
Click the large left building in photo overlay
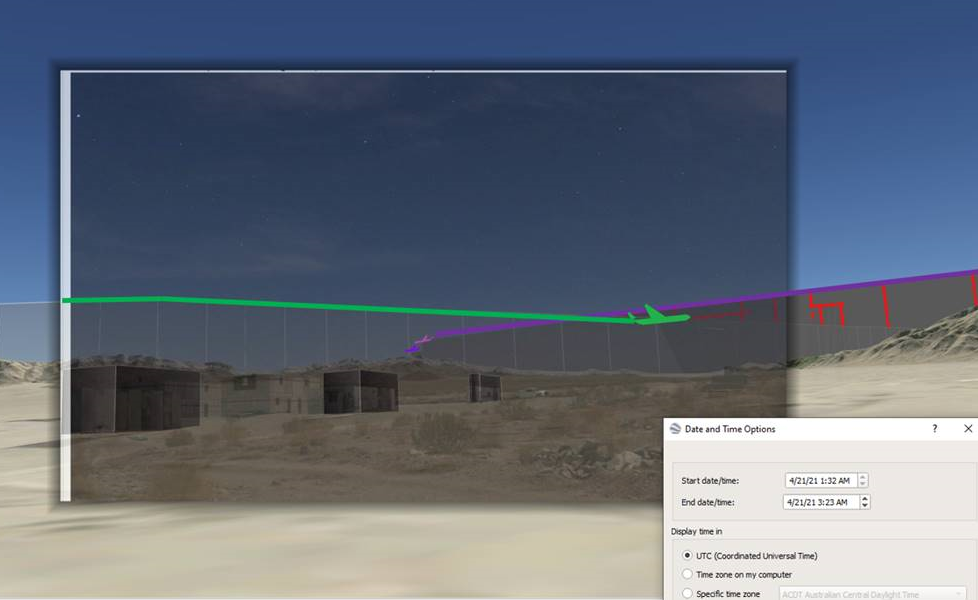coord(120,397)
